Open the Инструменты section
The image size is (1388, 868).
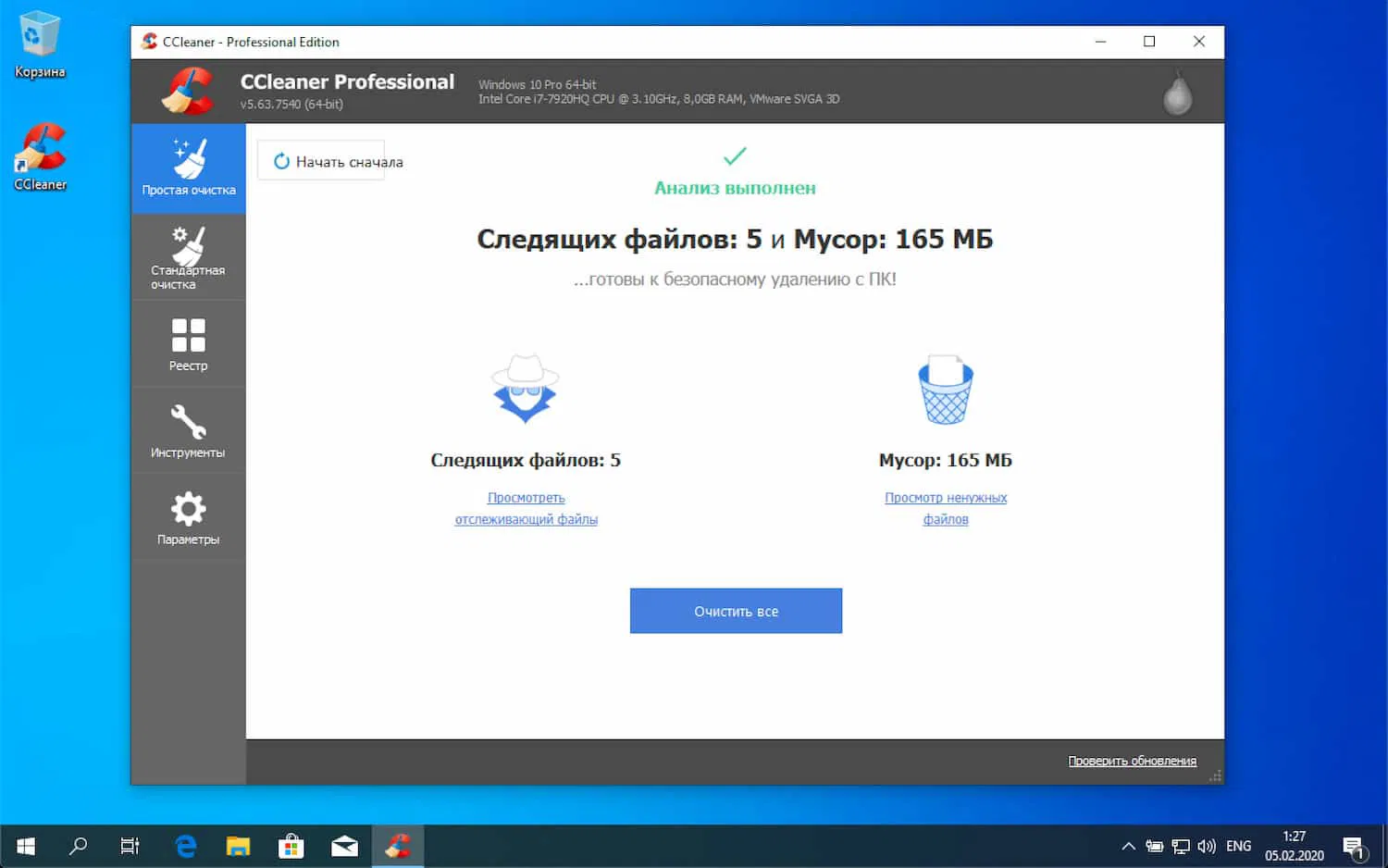[188, 430]
